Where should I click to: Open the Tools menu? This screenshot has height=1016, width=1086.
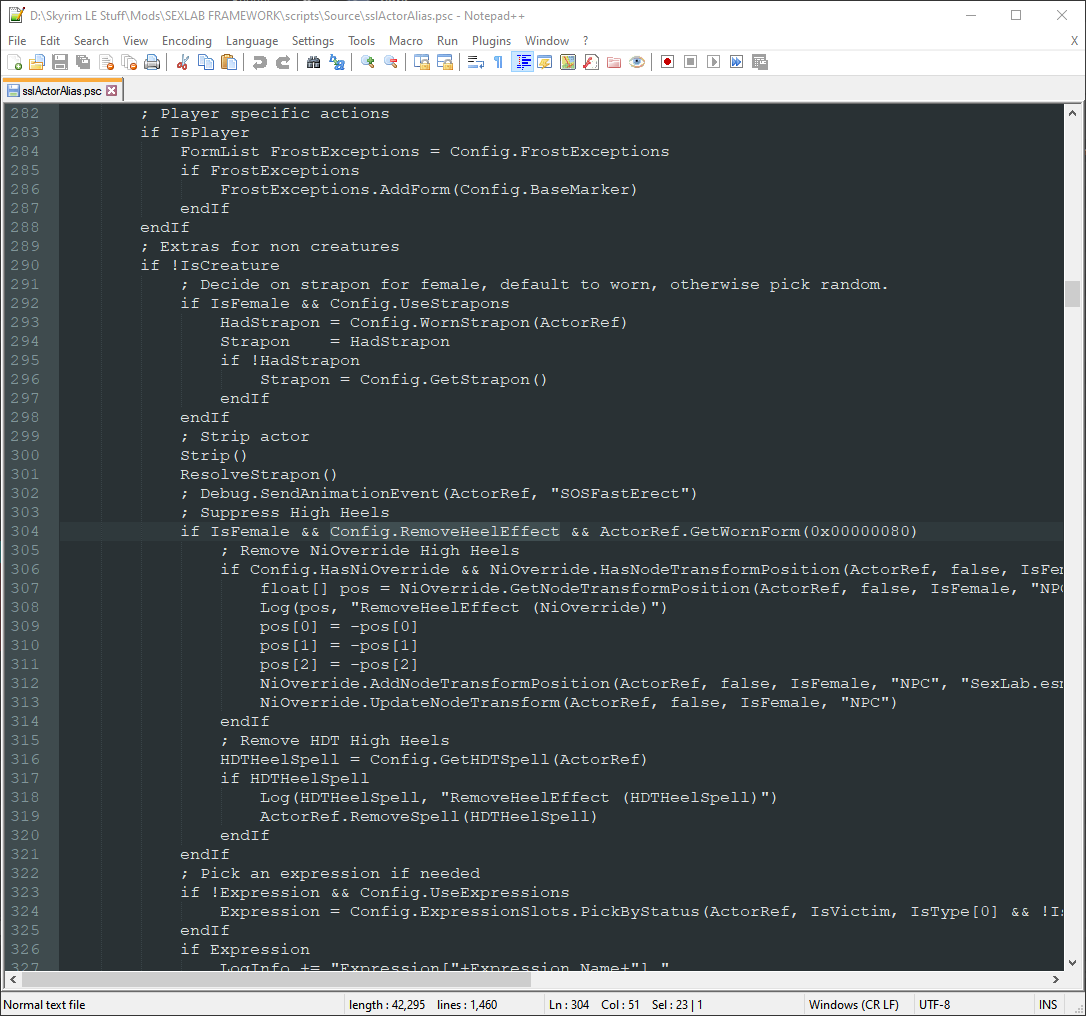pyautogui.click(x=362, y=41)
